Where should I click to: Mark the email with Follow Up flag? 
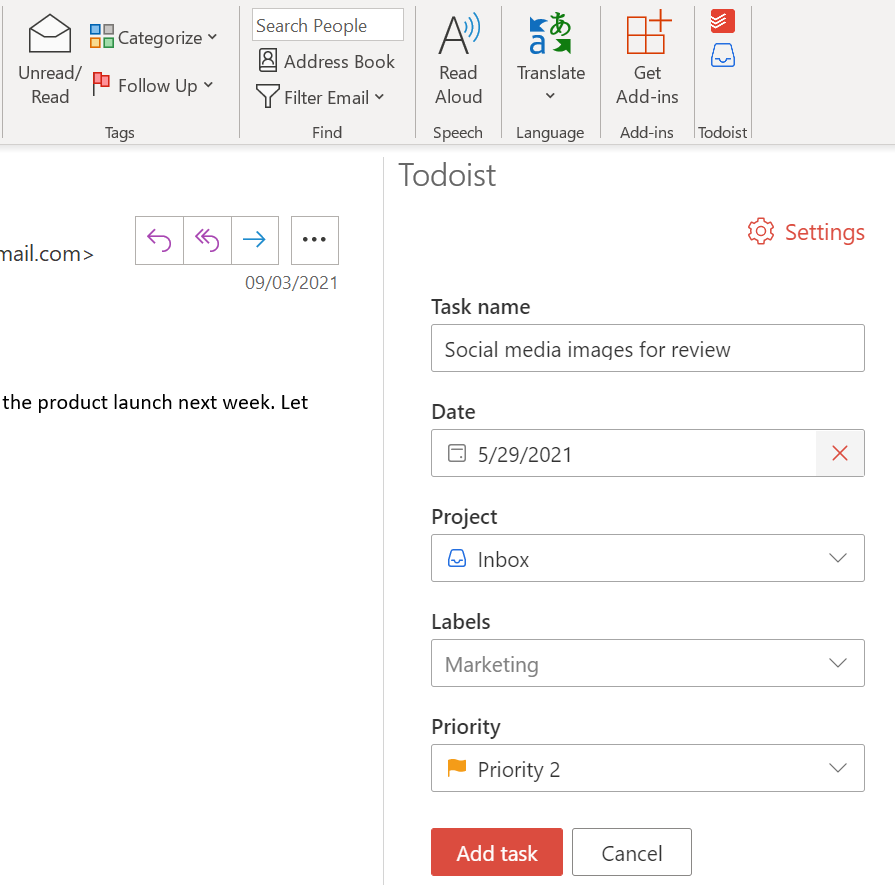click(152, 86)
